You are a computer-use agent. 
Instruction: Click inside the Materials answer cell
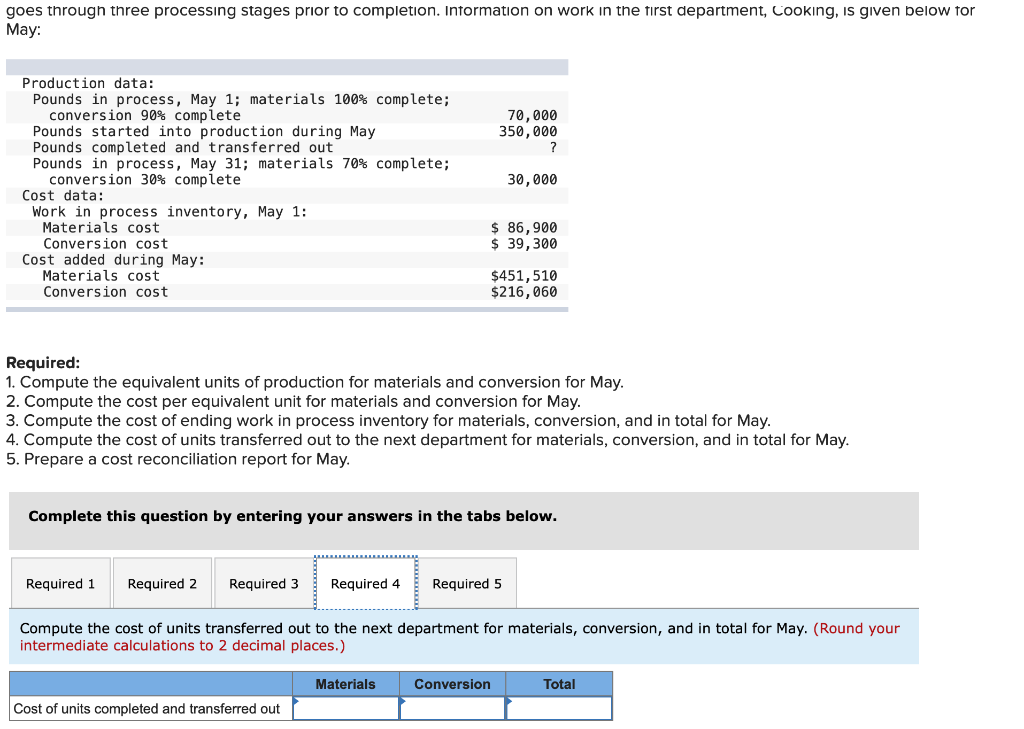click(346, 708)
